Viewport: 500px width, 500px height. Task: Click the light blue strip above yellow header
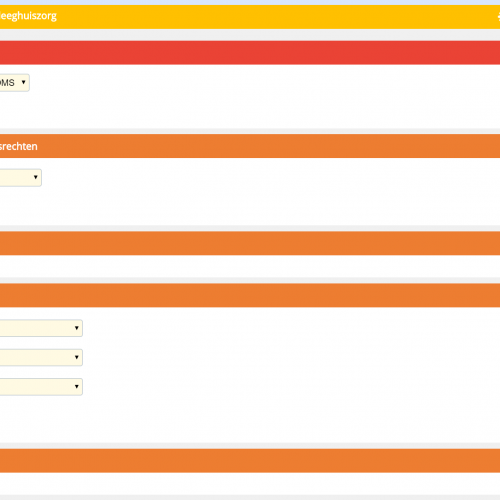click(x=250, y=2)
